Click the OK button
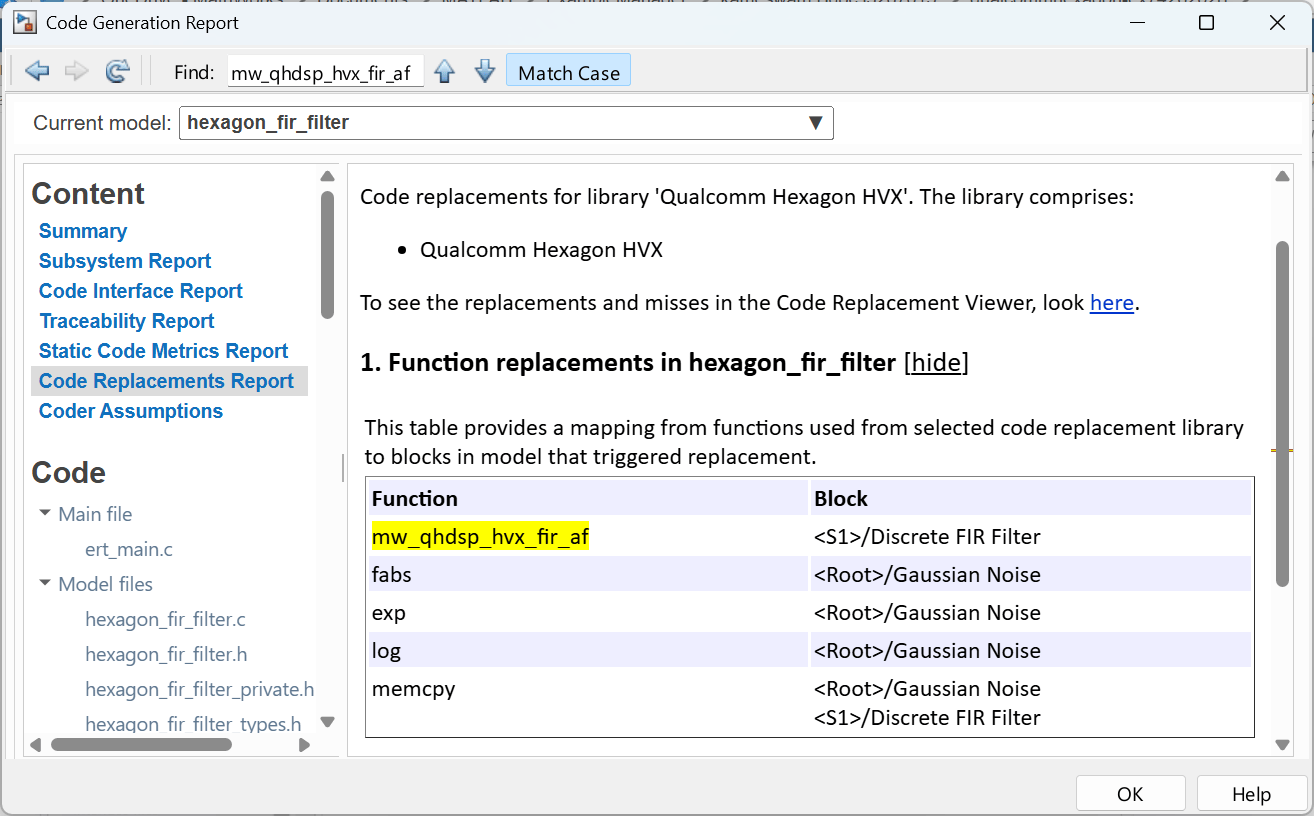Screen dimensions: 1314x816 1130,794
